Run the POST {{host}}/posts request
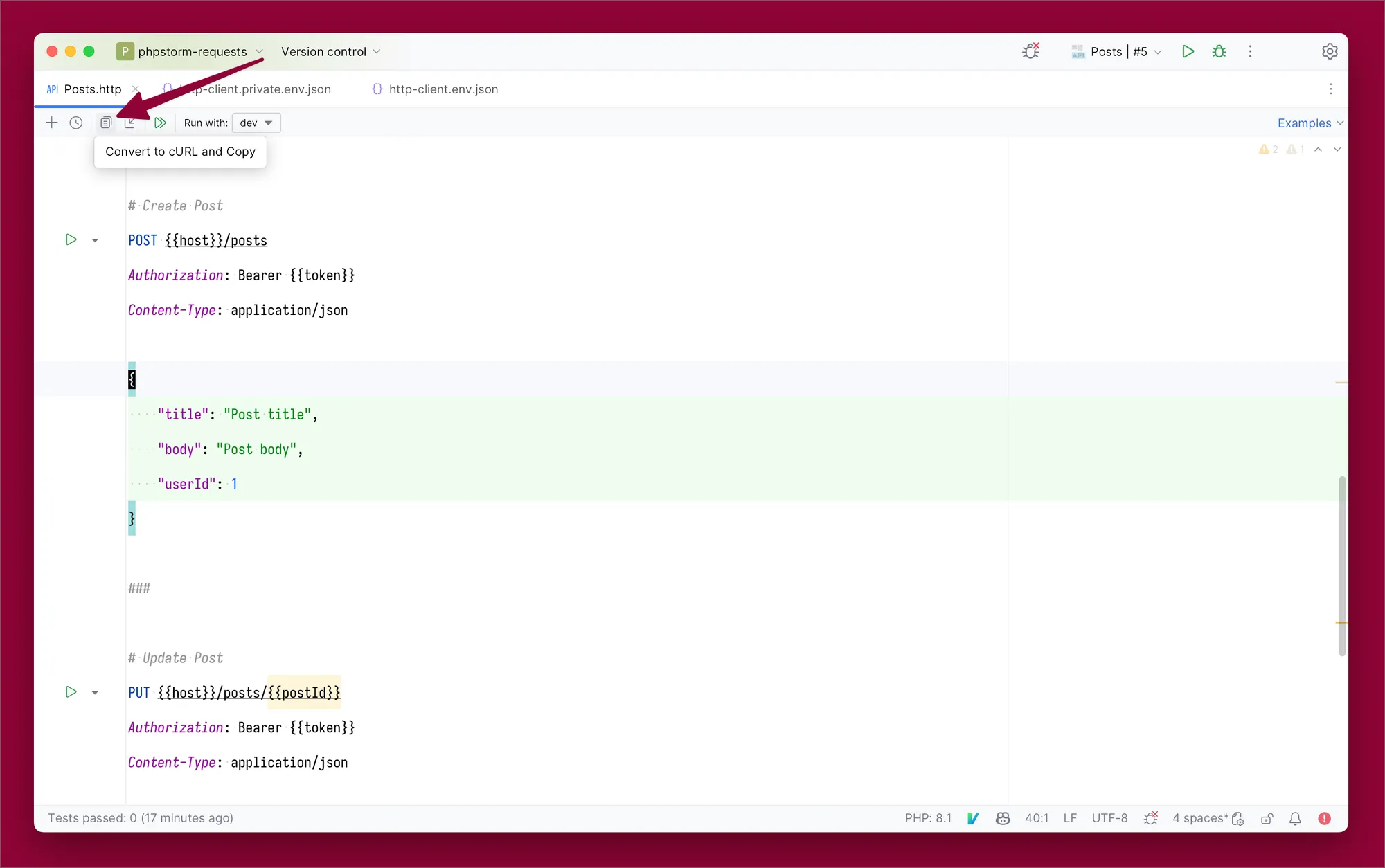Image resolution: width=1385 pixels, height=868 pixels. (x=71, y=239)
